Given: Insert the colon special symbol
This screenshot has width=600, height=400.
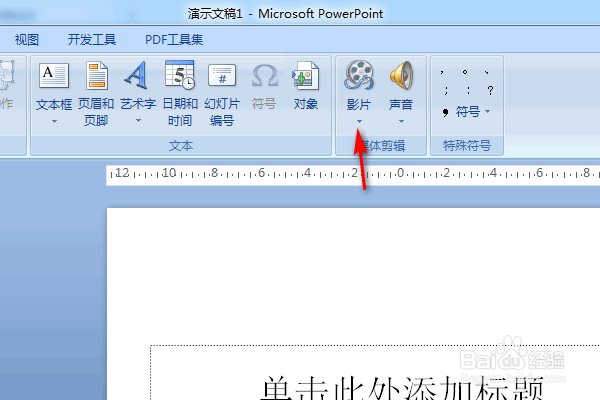Looking at the screenshot, I should (468, 91).
